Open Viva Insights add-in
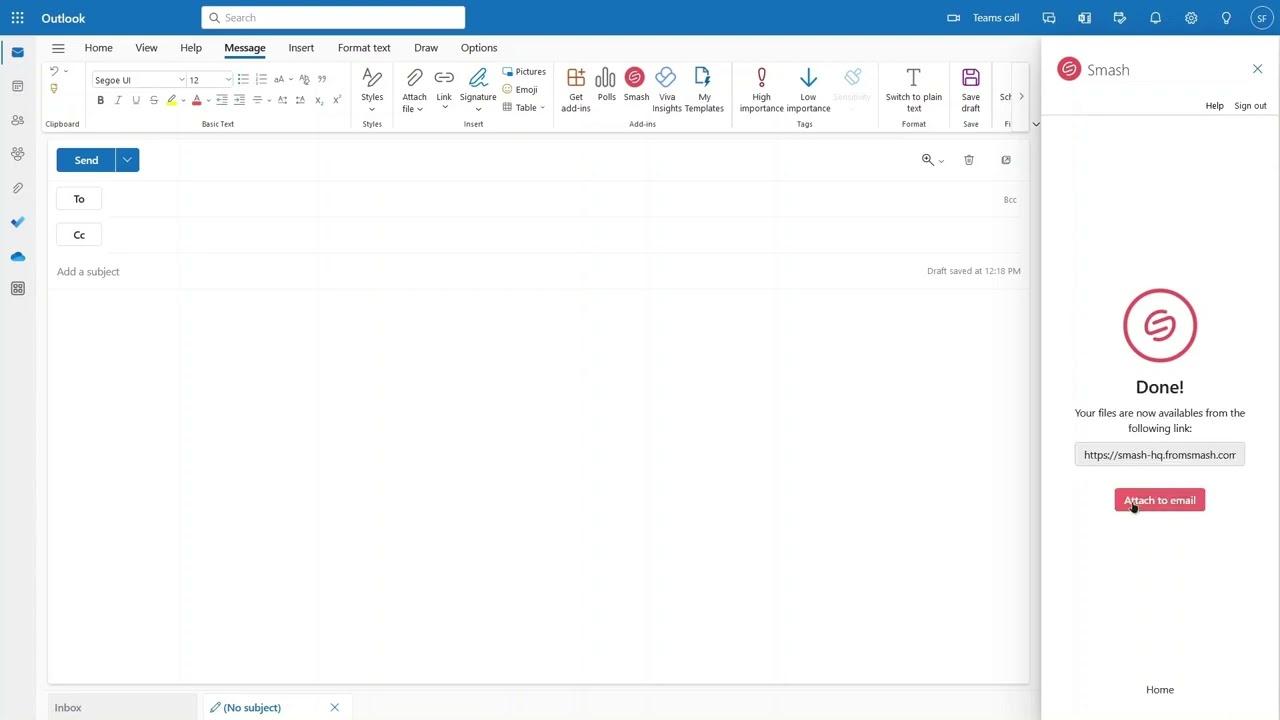The width and height of the screenshot is (1280, 720). (x=666, y=90)
